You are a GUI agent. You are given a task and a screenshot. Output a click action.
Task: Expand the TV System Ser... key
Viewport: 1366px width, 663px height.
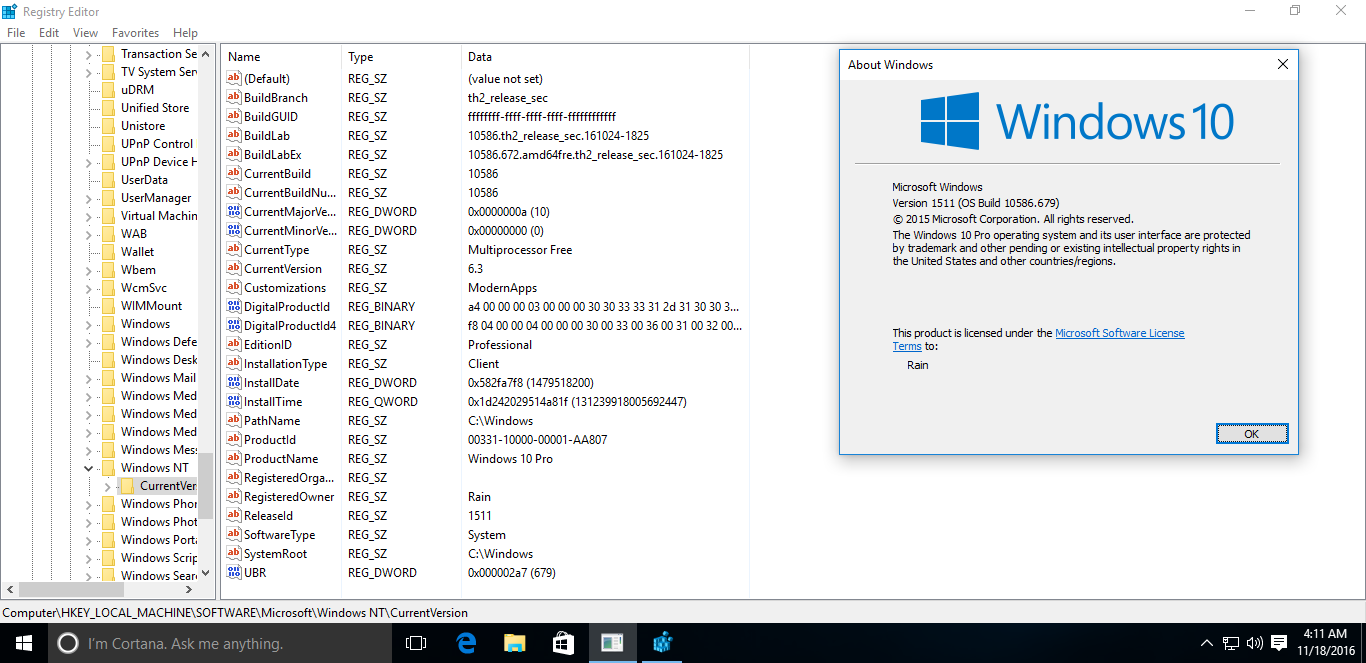tap(88, 72)
